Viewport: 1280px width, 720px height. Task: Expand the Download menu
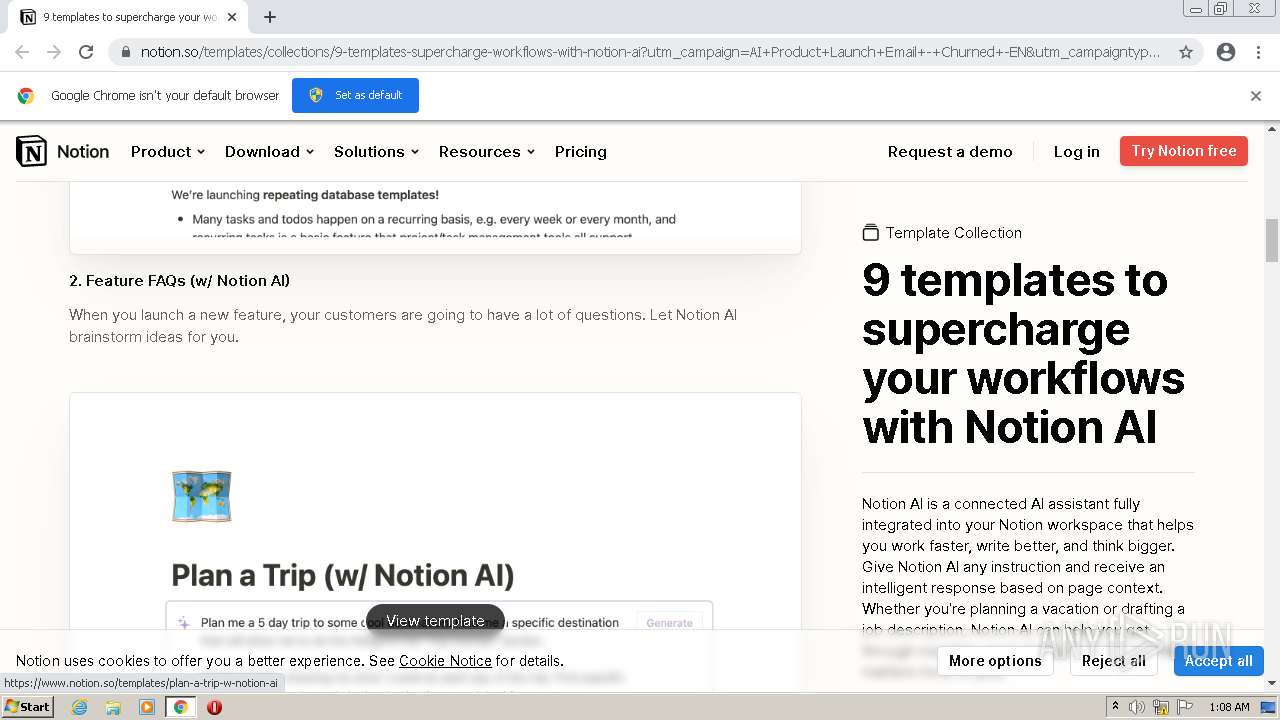coord(269,152)
